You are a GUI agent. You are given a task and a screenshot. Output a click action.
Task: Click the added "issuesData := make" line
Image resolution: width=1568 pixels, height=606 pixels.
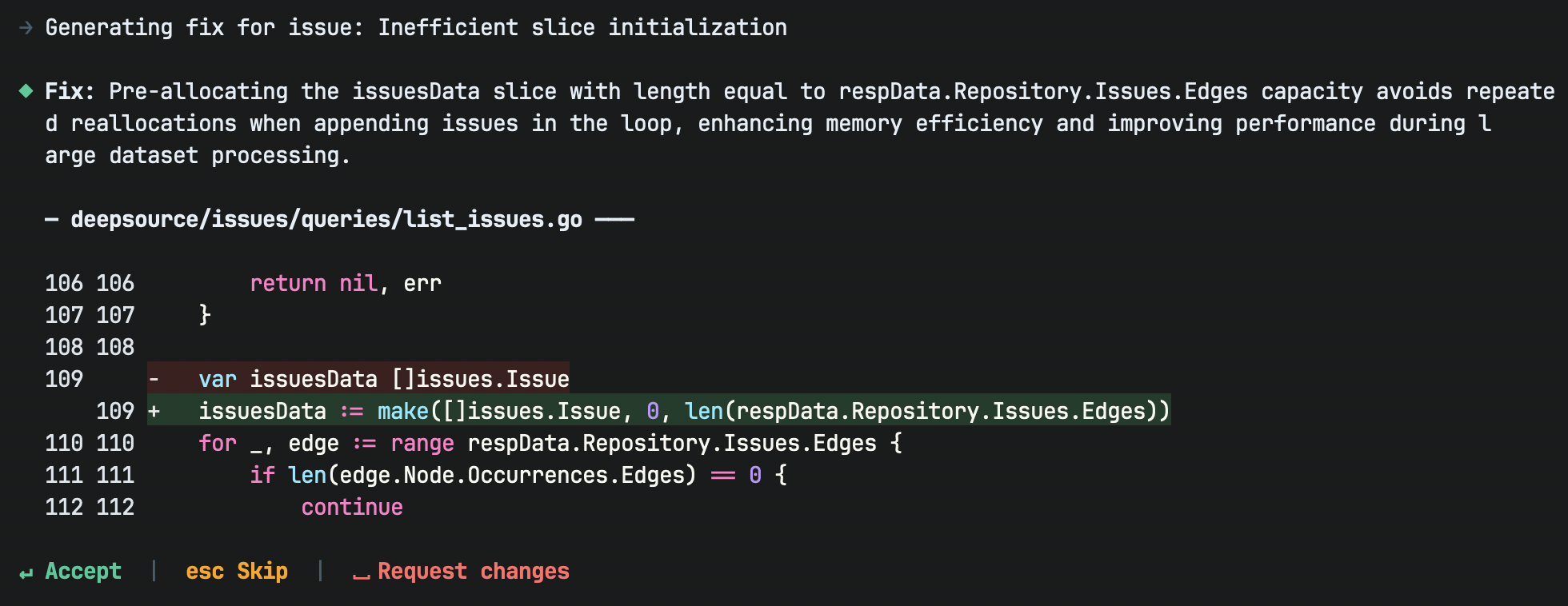683,412
